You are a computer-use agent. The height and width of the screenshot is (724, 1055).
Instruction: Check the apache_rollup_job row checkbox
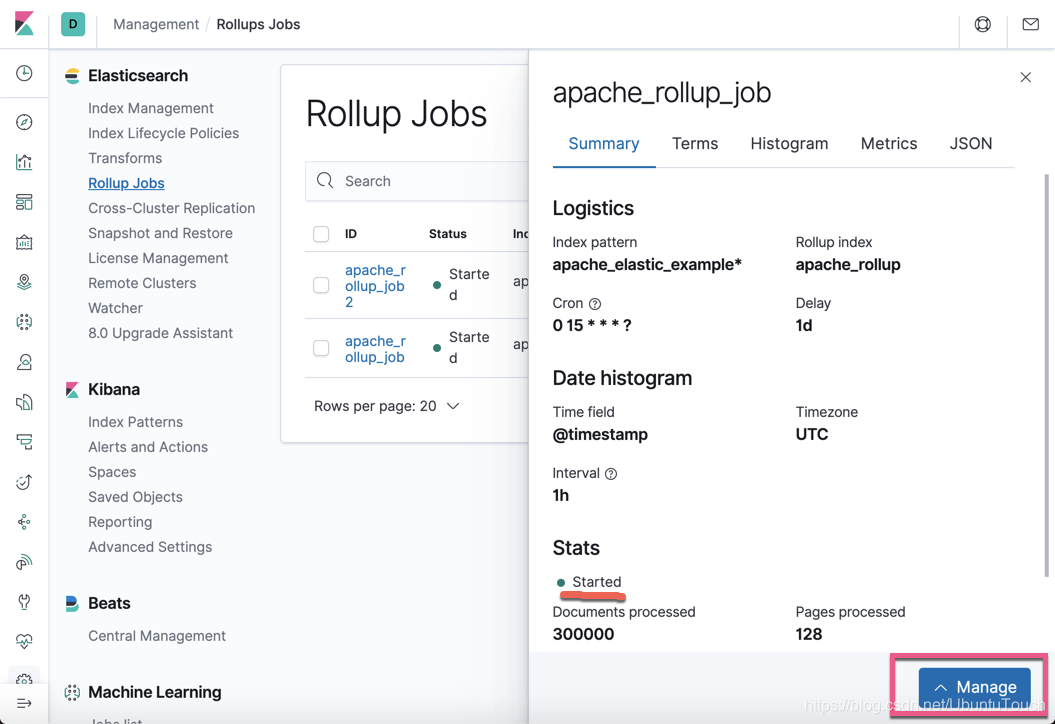(321, 348)
